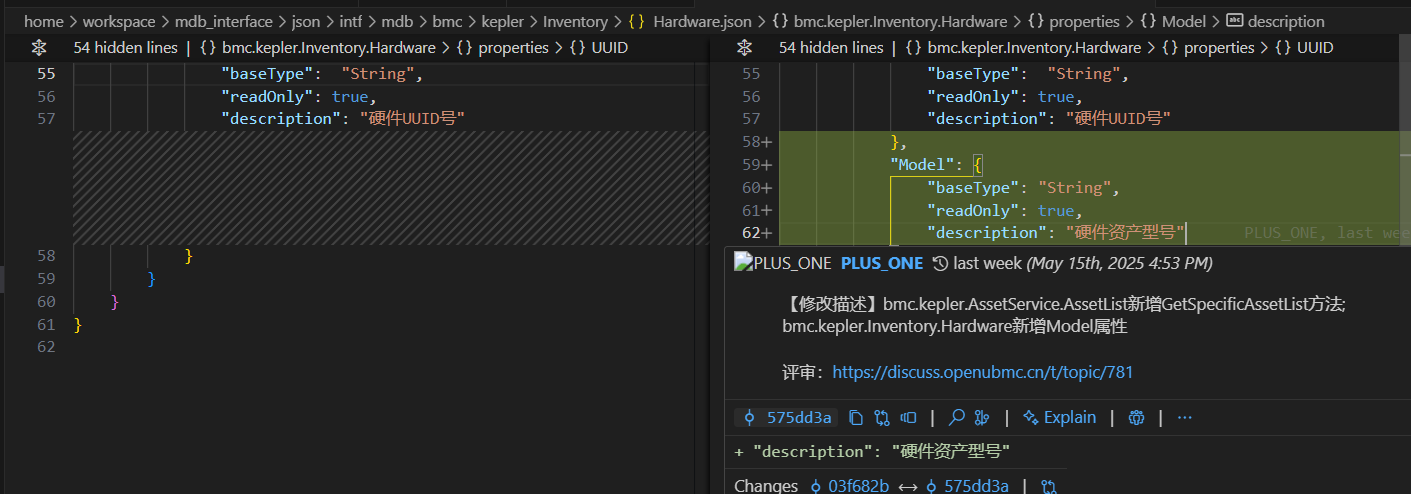Image resolution: width=1411 pixels, height=494 pixels.
Task: Expand the 54 hidden lines in right pane
Action: tap(830, 48)
